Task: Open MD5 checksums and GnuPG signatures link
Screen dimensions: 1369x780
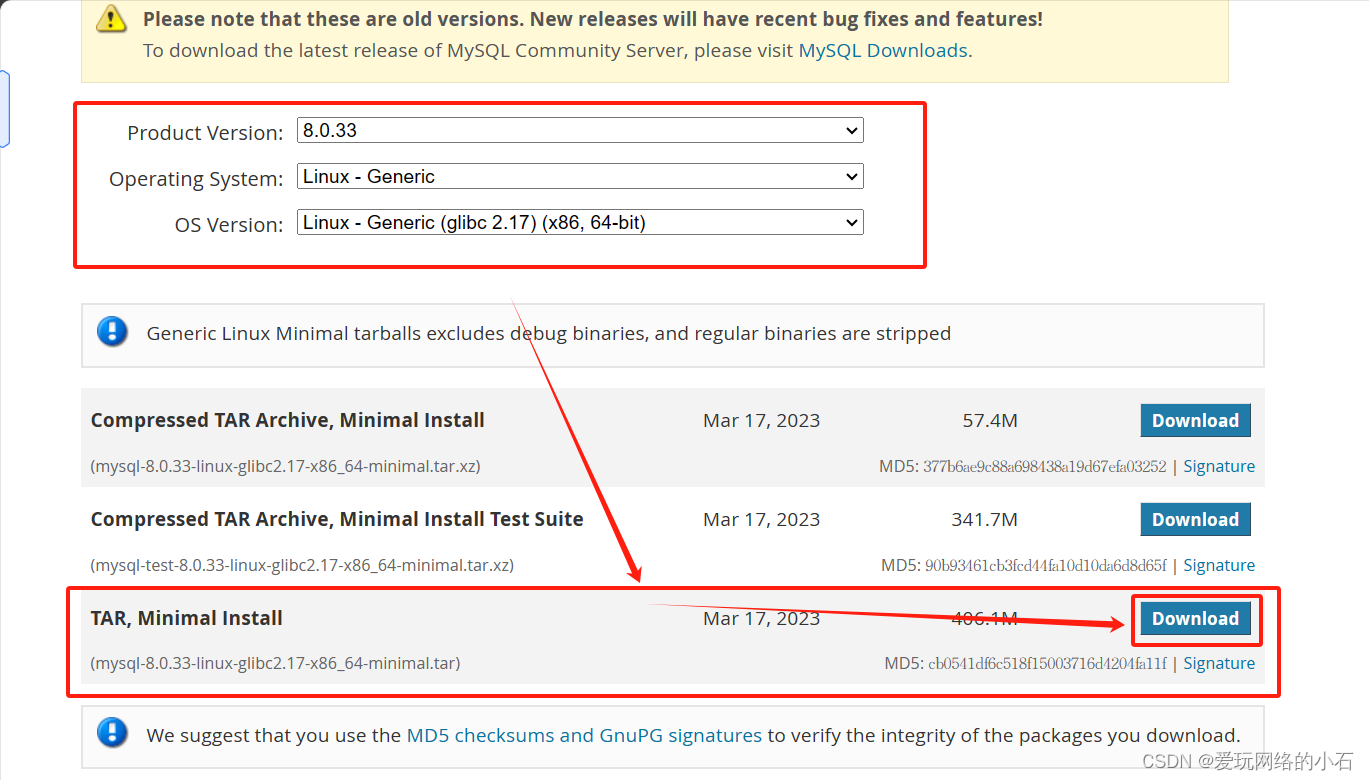Action: (584, 735)
